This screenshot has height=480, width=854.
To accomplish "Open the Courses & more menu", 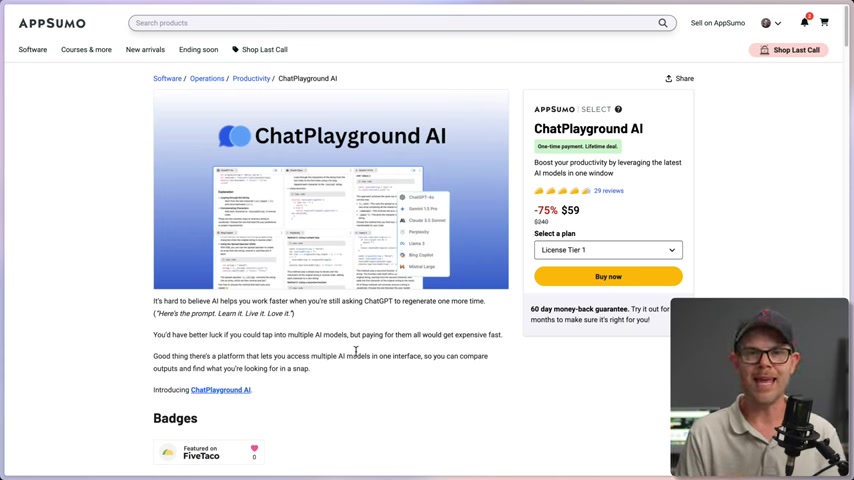I will 86,50.
